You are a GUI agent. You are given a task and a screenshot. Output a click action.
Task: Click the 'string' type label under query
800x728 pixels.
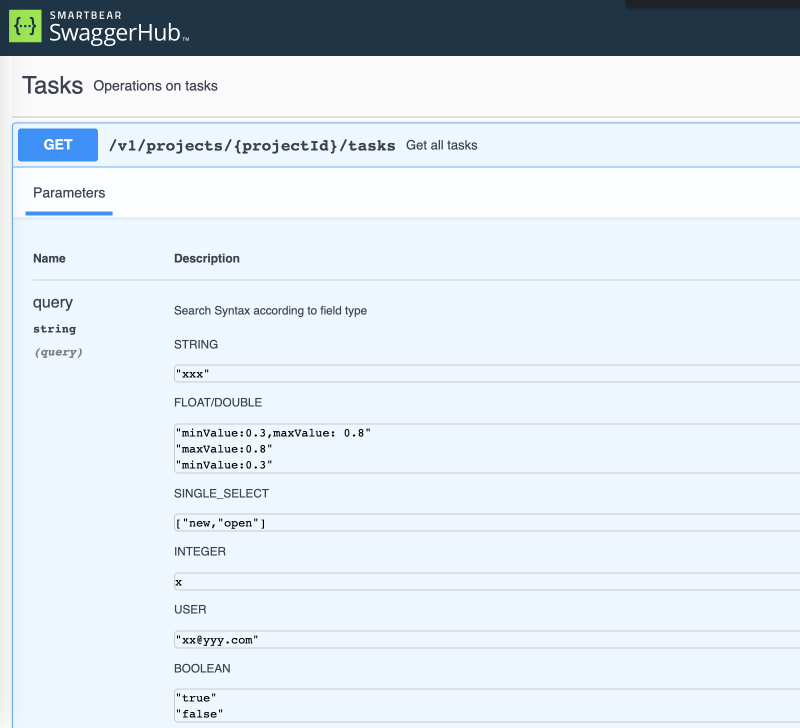pos(54,329)
